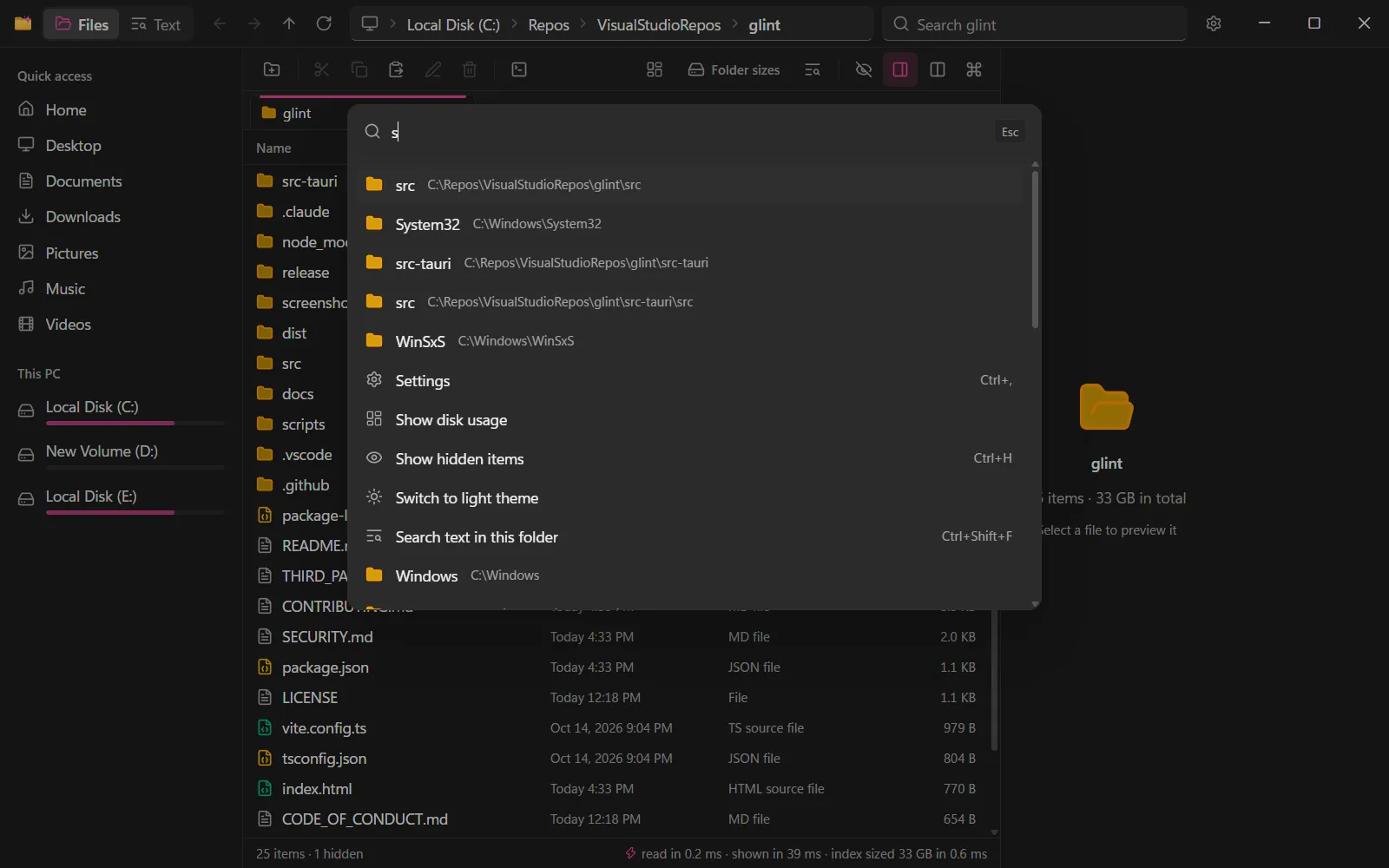Click the search text list icon in toolbar
Viewport: 1389px width, 868px height.
point(813,69)
